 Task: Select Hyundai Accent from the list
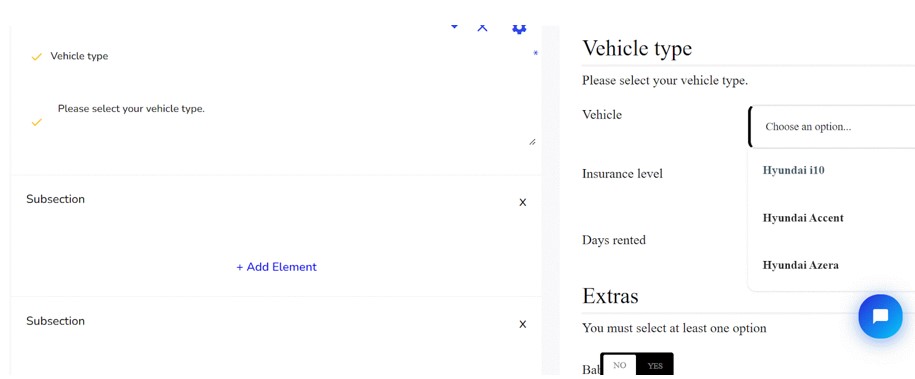click(803, 218)
